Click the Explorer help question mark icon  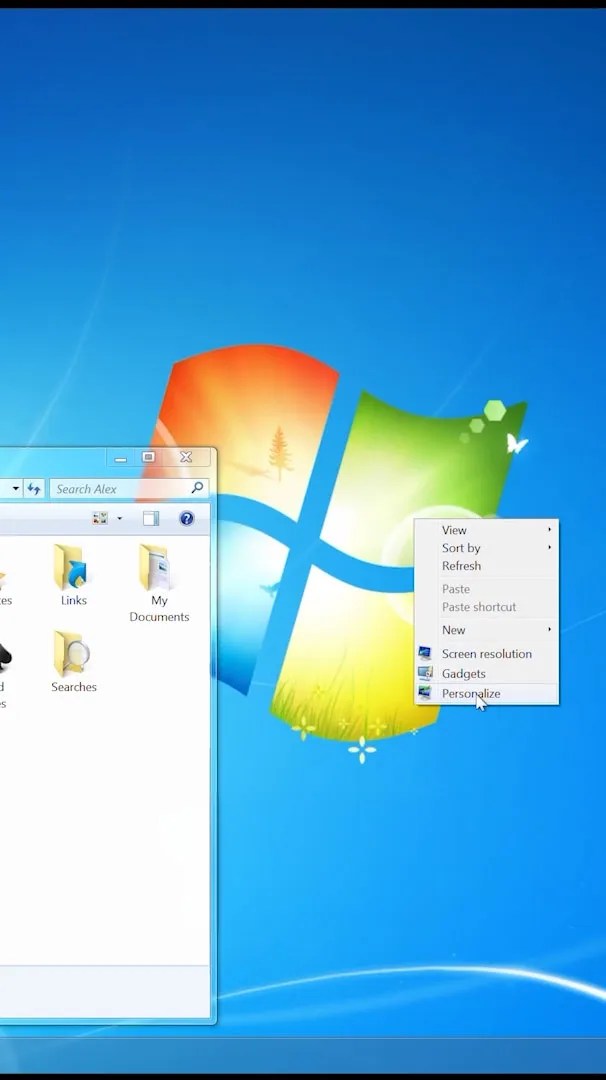pyautogui.click(x=187, y=519)
